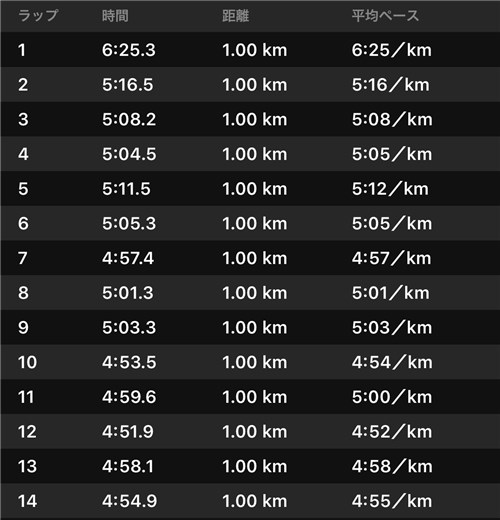
Task: Click the 時間 column header
Action: [x=115, y=16]
